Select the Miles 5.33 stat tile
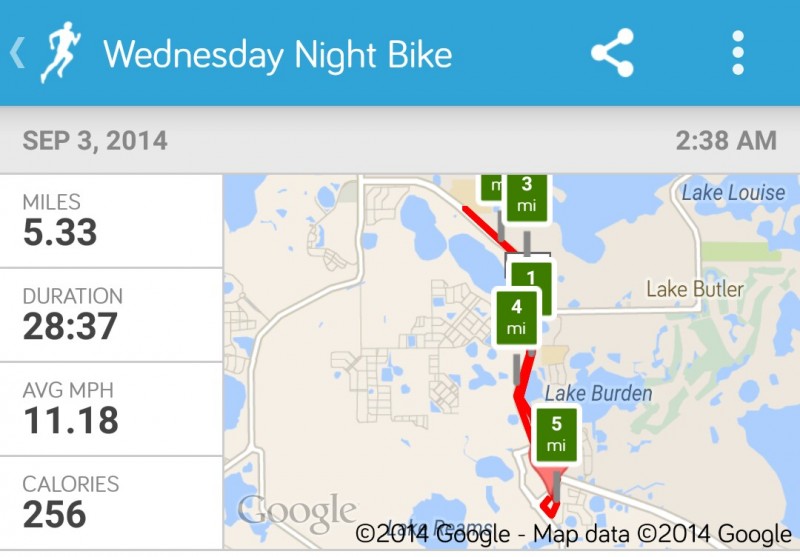This screenshot has width=800, height=557. coord(111,221)
